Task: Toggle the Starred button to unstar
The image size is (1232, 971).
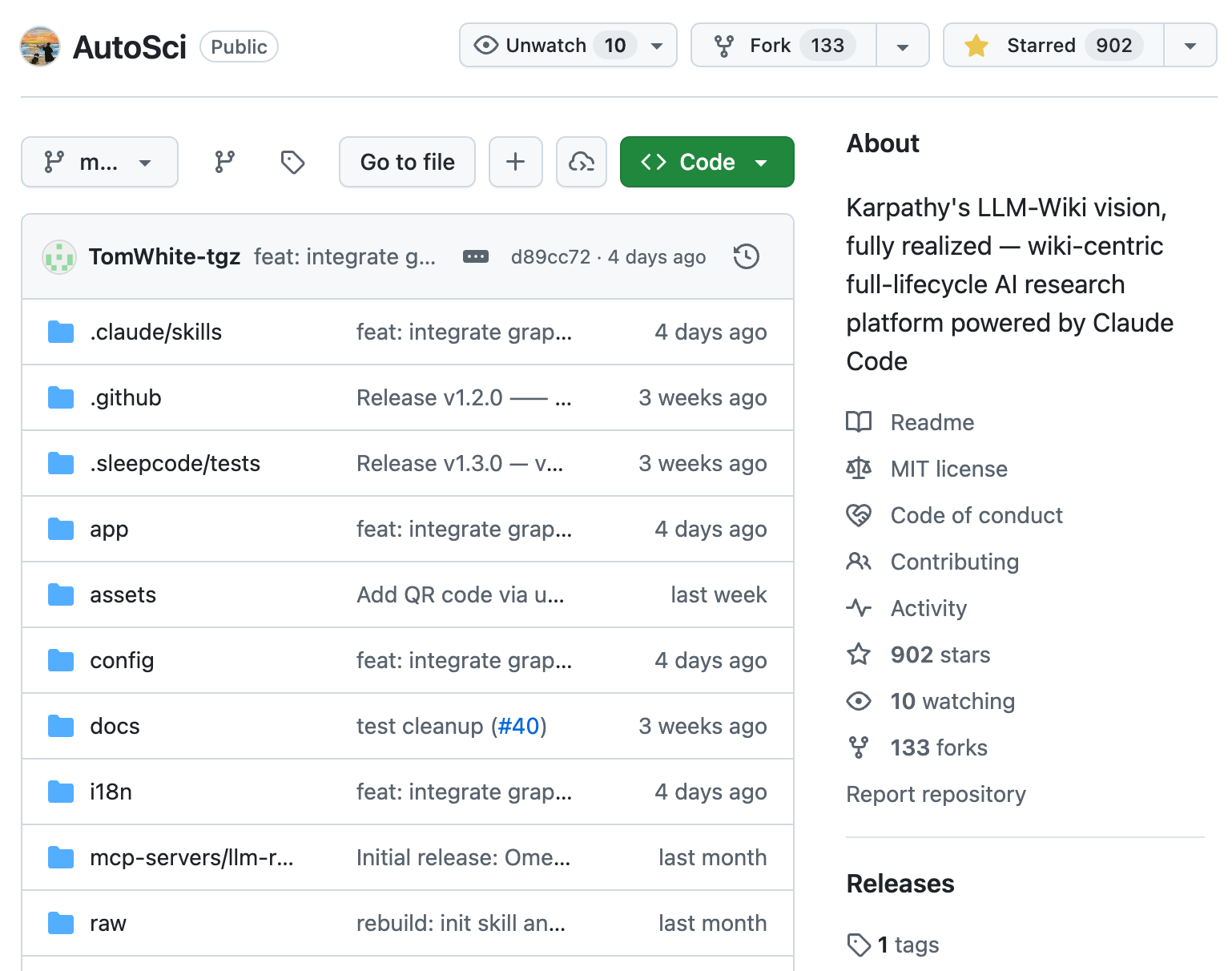Action: coord(1053,46)
